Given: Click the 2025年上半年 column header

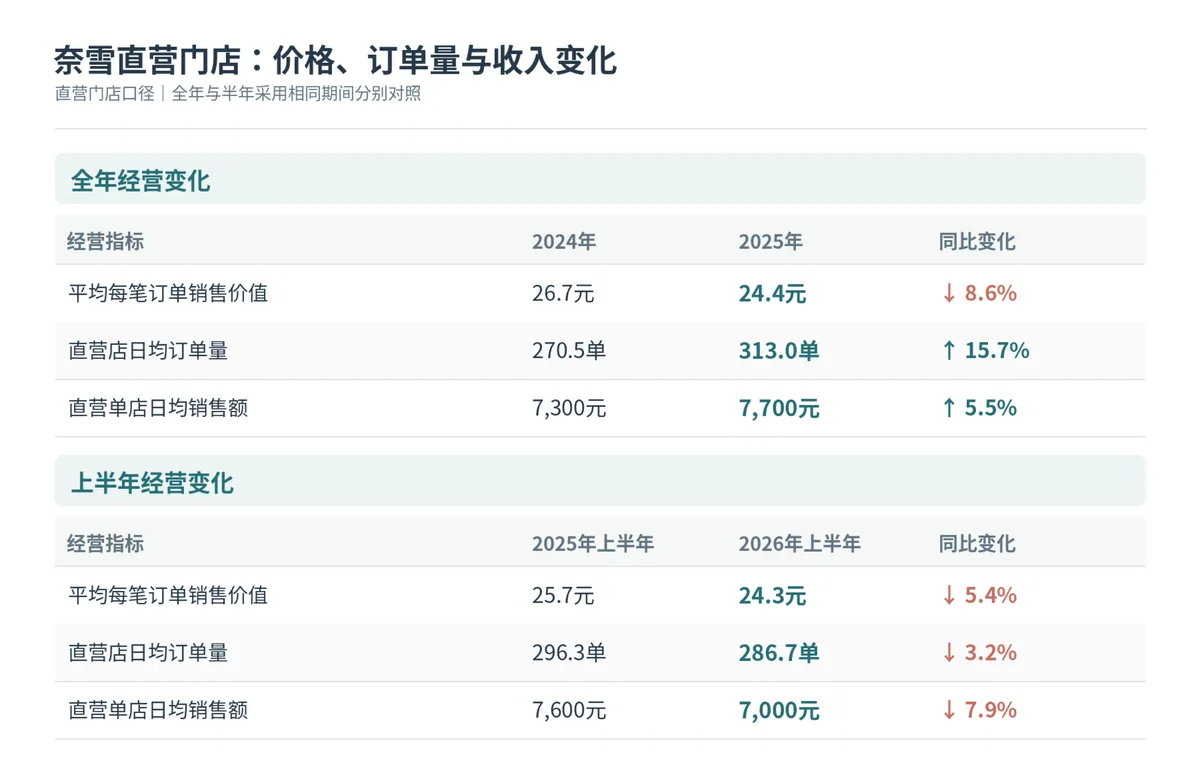Looking at the screenshot, I should (593, 544).
